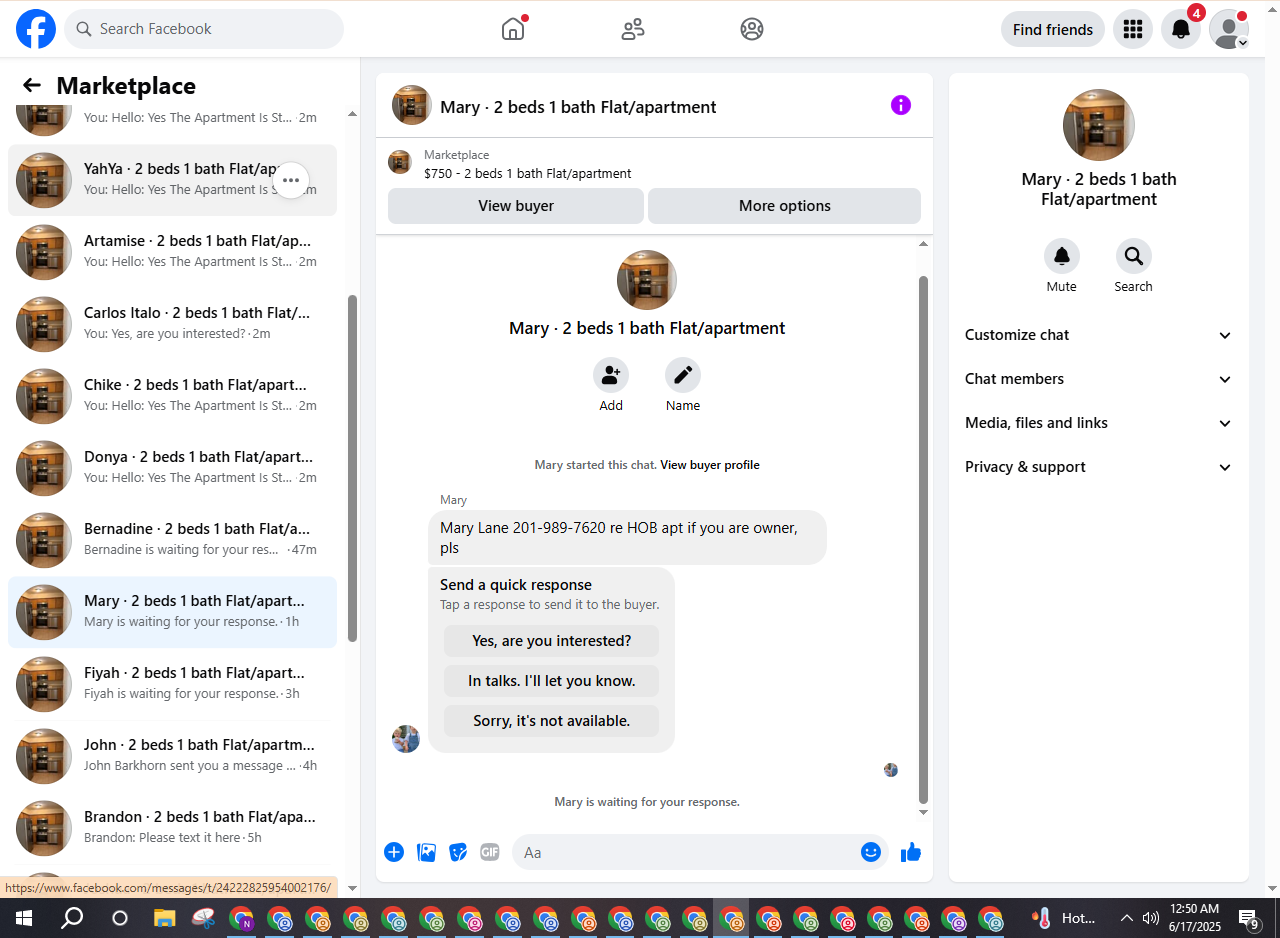This screenshot has width=1280, height=938.
Task: Open the purple conversation info icon
Action: pyautogui.click(x=901, y=105)
